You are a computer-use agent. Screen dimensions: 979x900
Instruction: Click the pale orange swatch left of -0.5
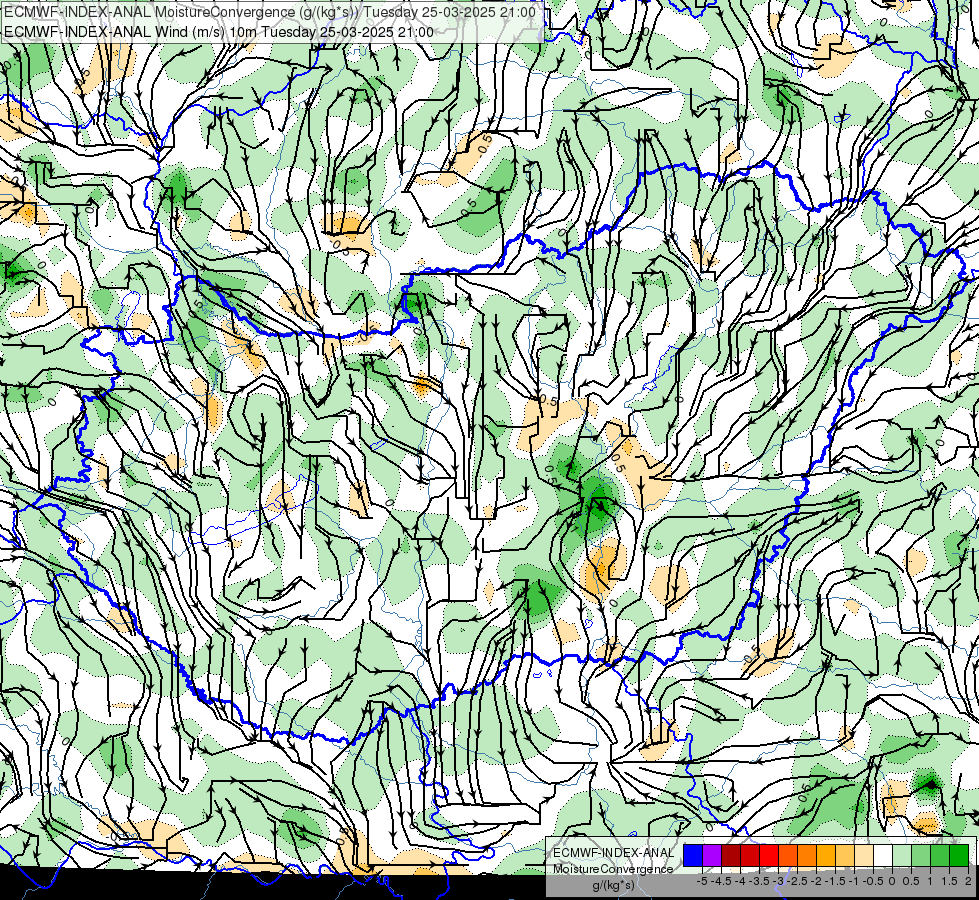coord(864,855)
